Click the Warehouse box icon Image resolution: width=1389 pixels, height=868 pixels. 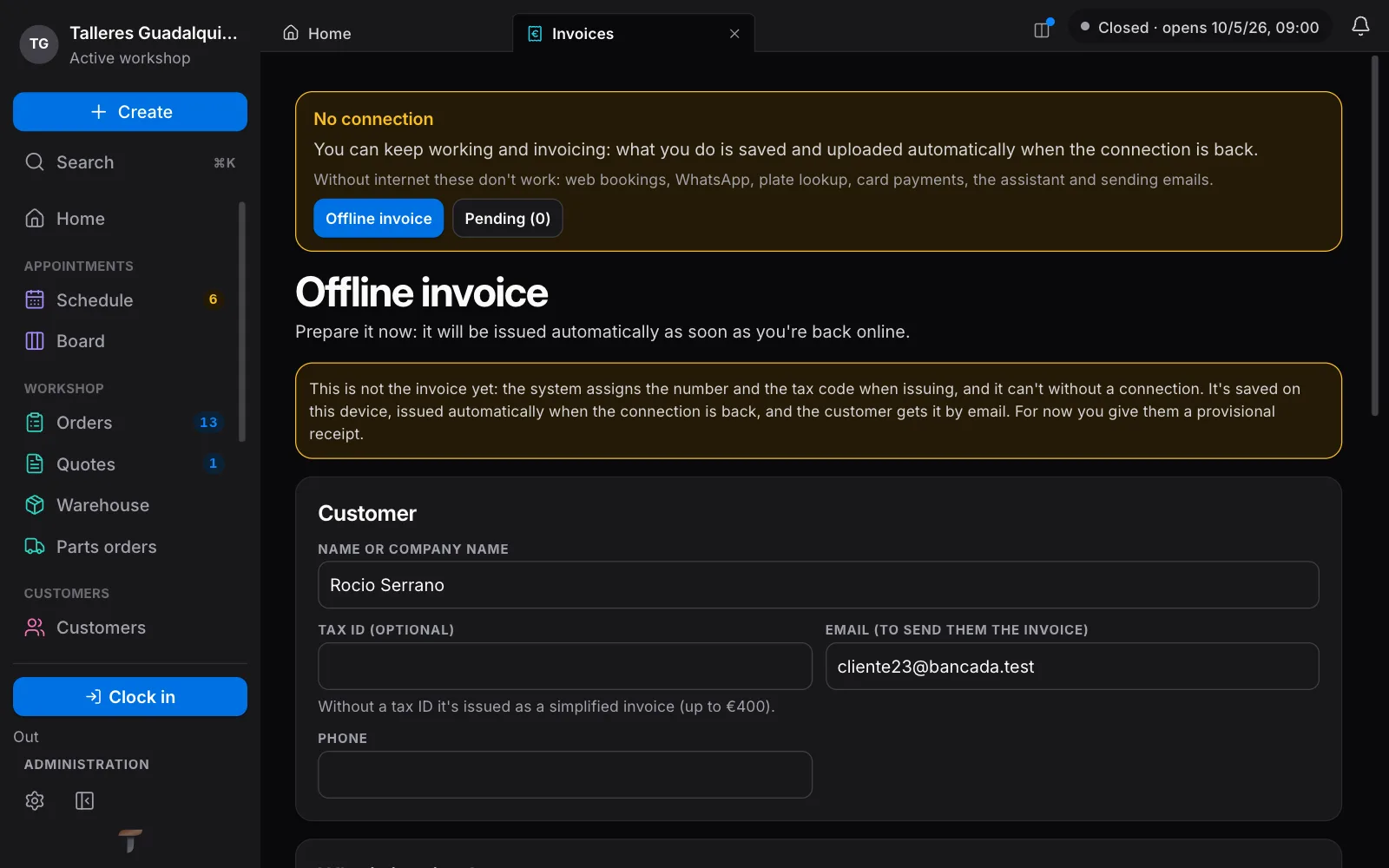(x=35, y=505)
